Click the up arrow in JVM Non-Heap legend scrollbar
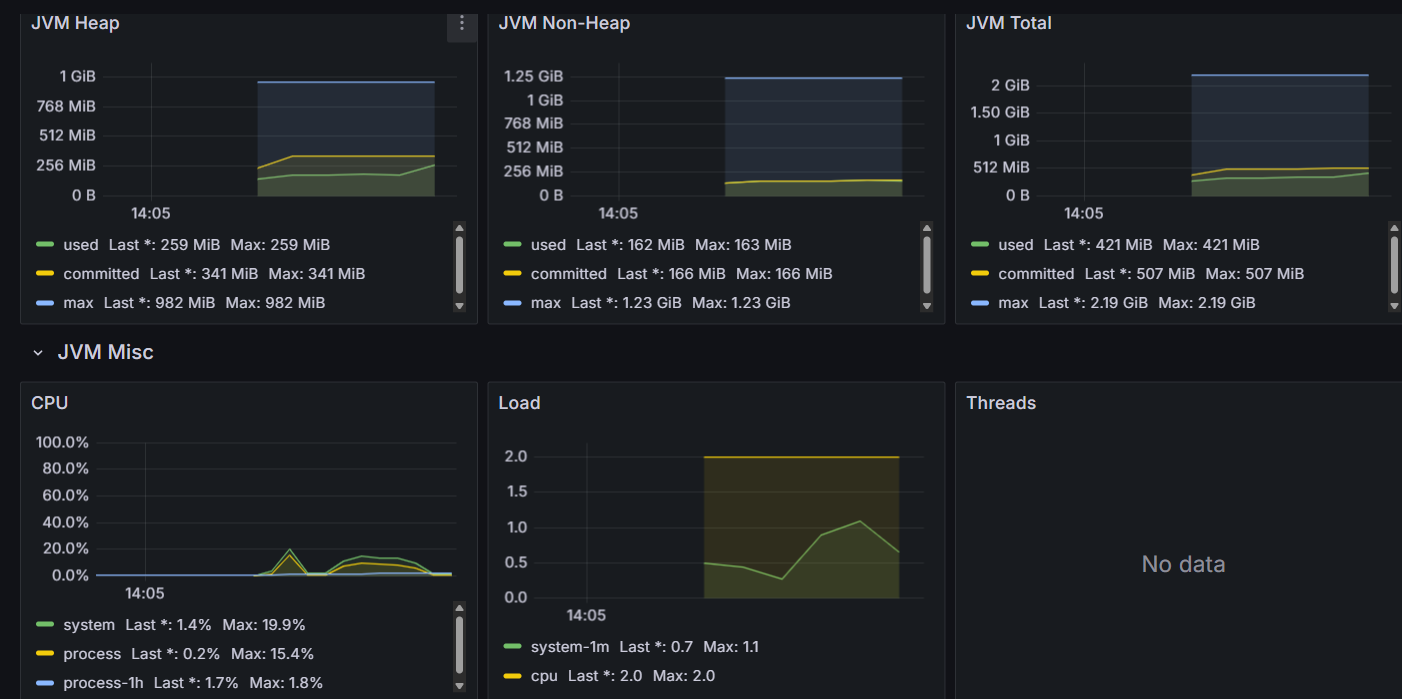Image resolution: width=1402 pixels, height=699 pixels. tap(927, 227)
